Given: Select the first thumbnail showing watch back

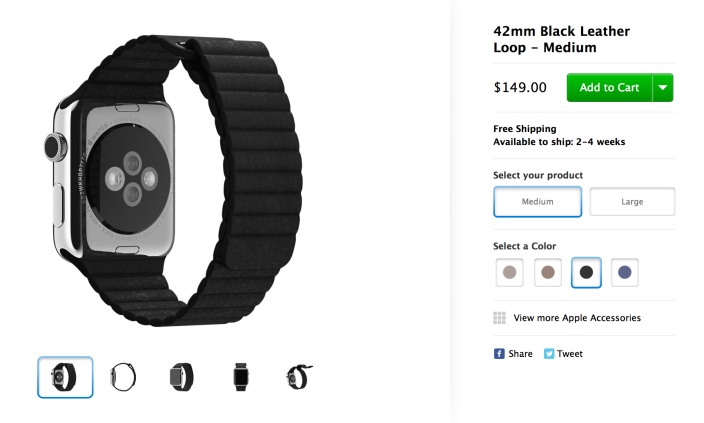Looking at the screenshot, I should tap(65, 377).
